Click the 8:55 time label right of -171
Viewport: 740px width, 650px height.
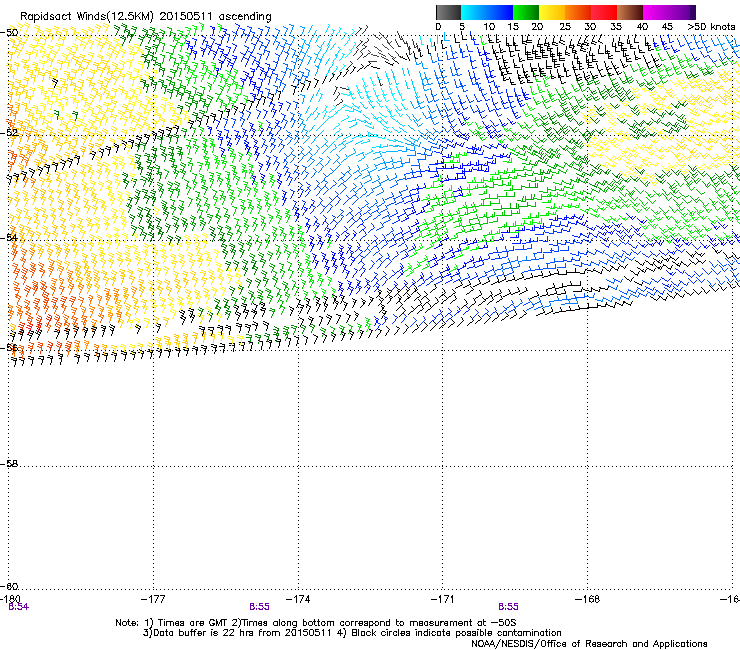[508, 607]
